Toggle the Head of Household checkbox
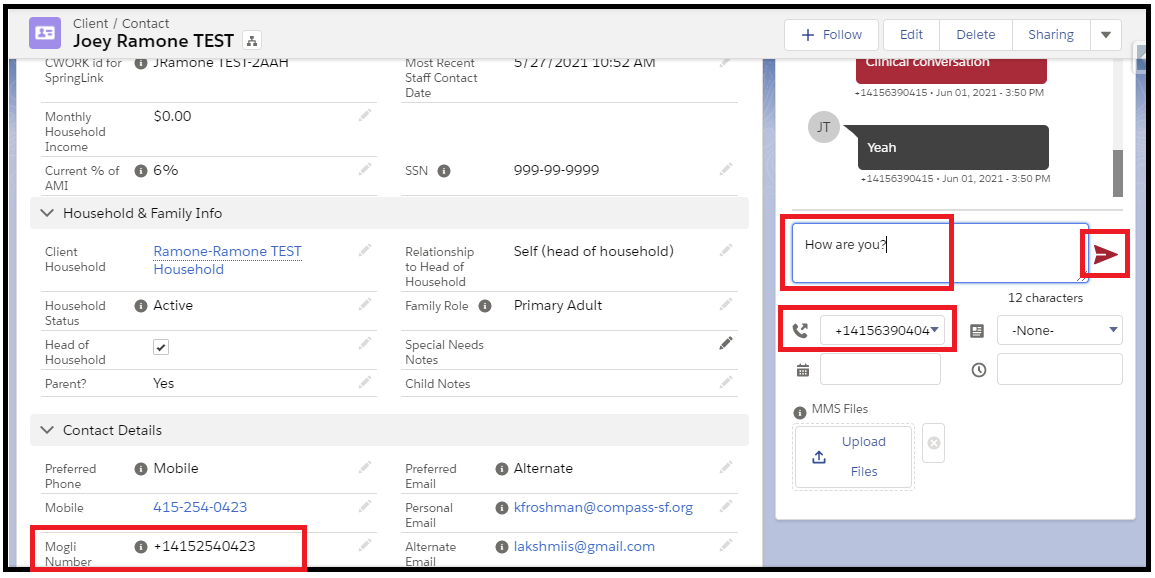Screen dimensions: 1155x578 161,347
